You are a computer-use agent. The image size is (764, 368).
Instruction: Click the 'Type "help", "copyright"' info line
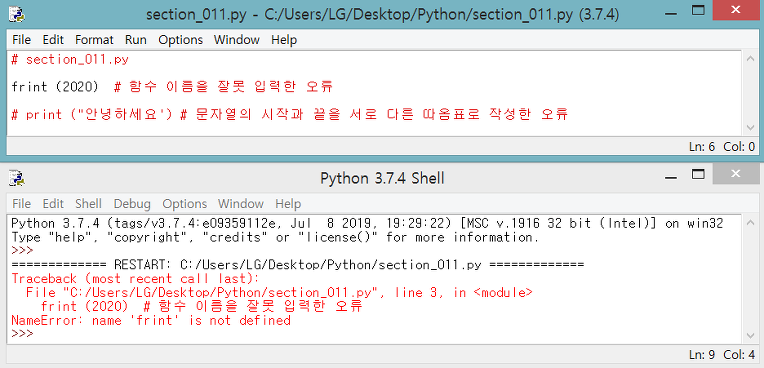275,238
